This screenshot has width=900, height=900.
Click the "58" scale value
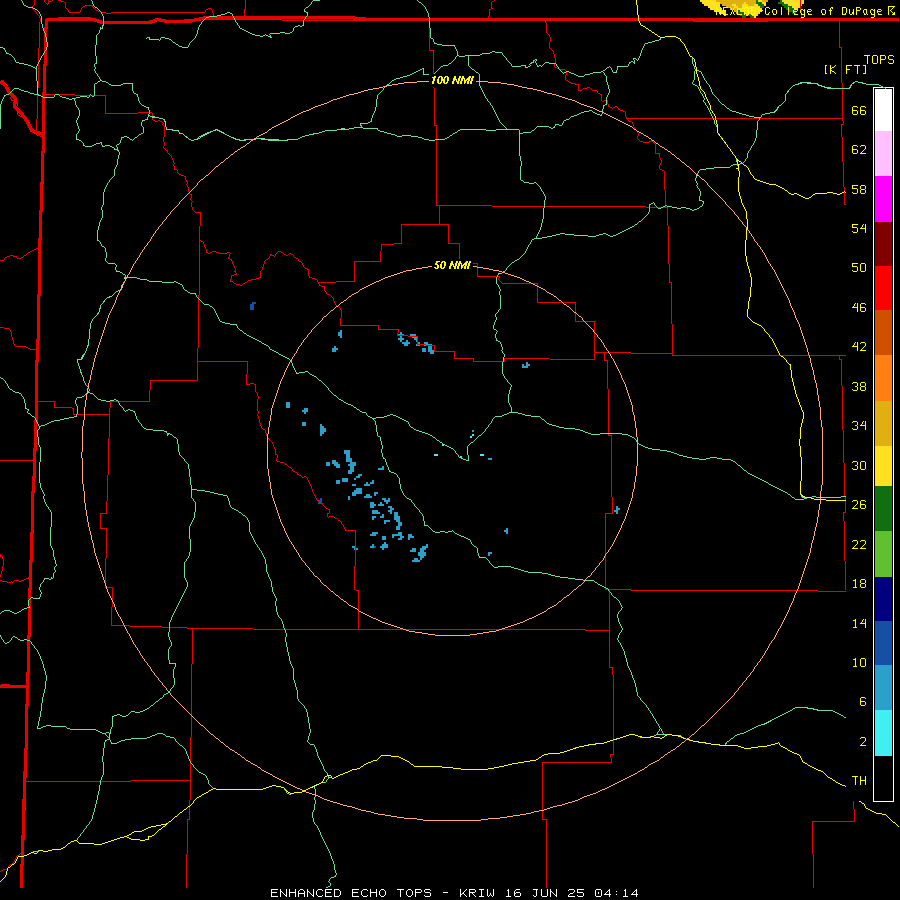coord(859,189)
